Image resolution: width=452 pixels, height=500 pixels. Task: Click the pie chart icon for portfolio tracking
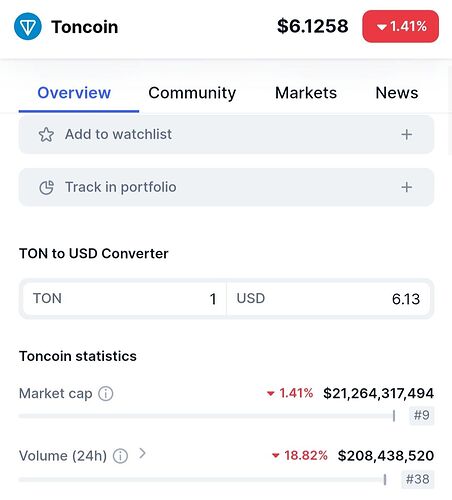coord(46,187)
